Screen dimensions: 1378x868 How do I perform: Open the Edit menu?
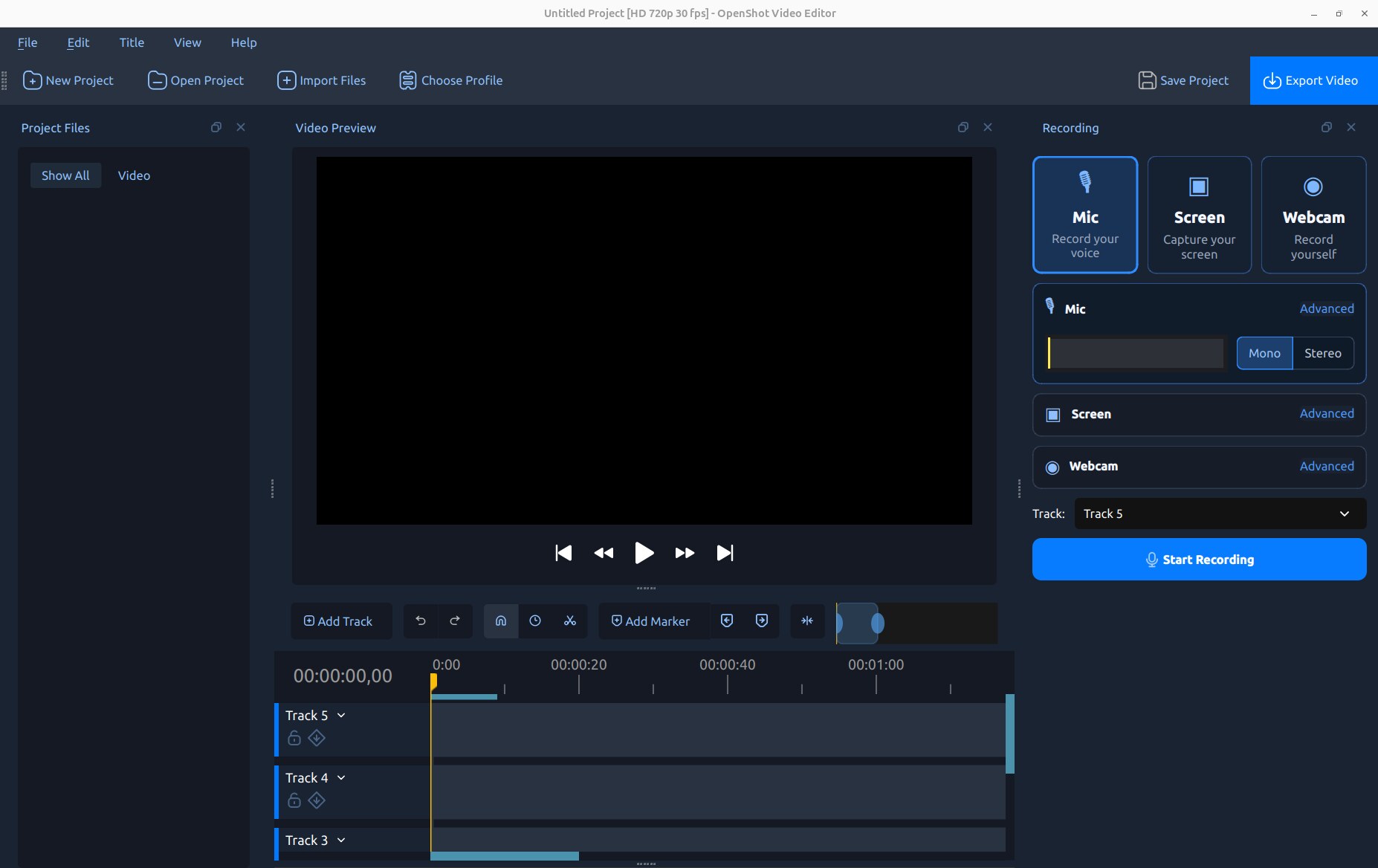tap(78, 42)
